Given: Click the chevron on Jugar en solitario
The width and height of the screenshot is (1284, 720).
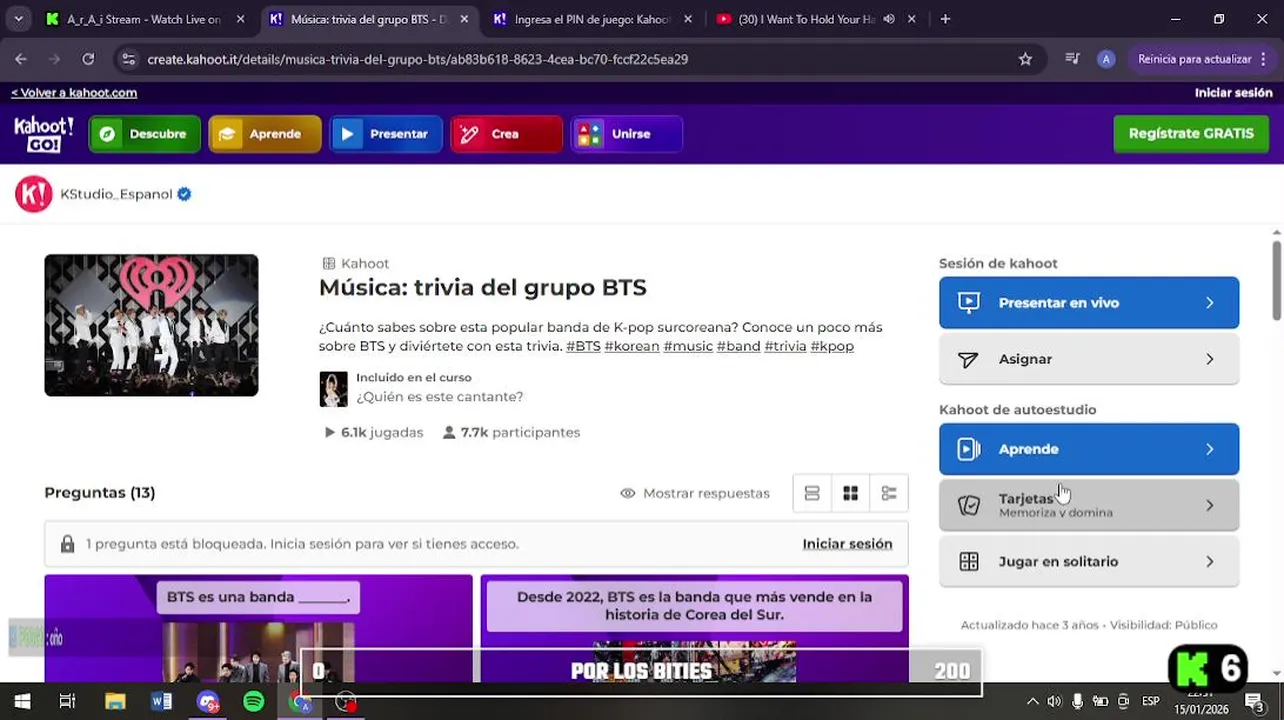Looking at the screenshot, I should tap(1209, 561).
